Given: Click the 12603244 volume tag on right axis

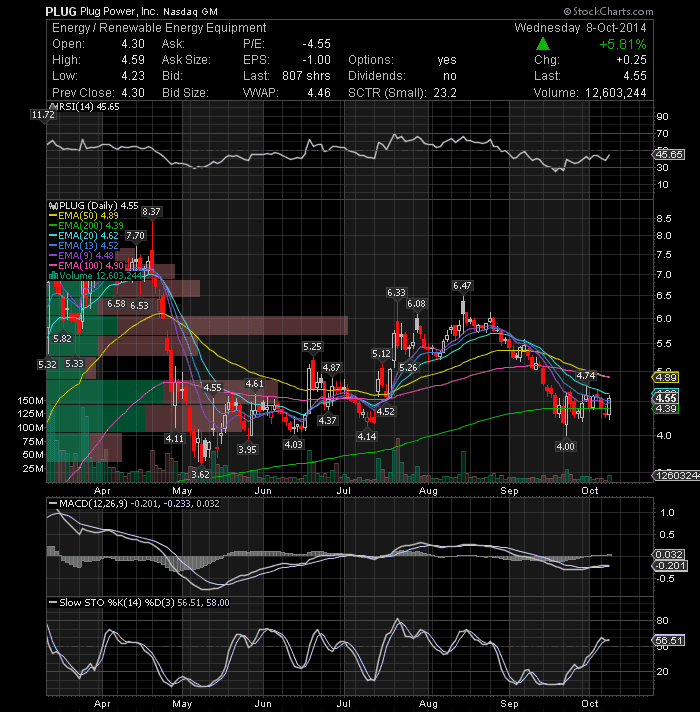Looking at the screenshot, I should 676,475.
